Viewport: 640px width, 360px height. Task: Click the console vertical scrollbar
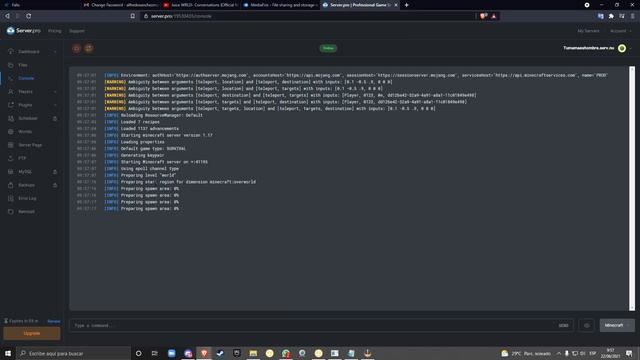pyautogui.click(x=632, y=188)
